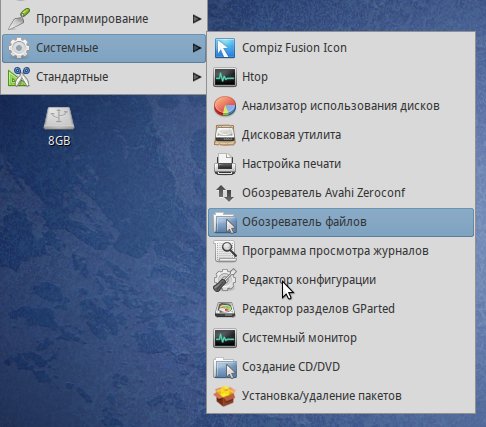Launch Дисковая утилита
Viewport: 486px width, 427px height.
coord(341,135)
